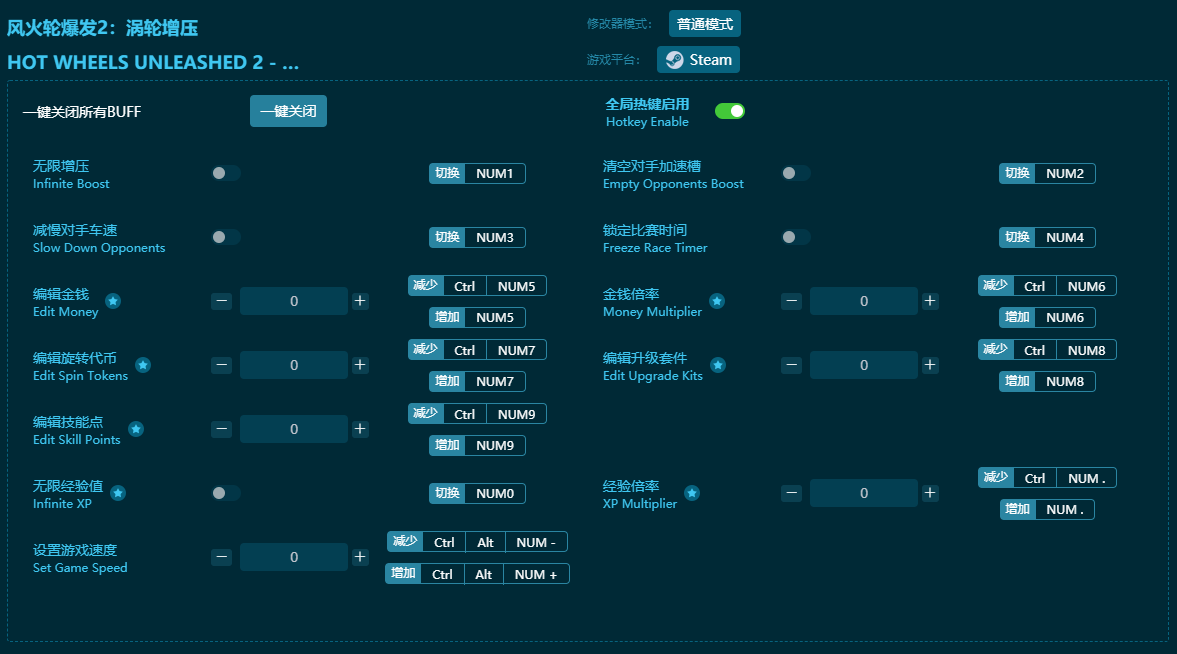1177x654 pixels.
Task: Select the Steam platform button
Action: coord(698,60)
